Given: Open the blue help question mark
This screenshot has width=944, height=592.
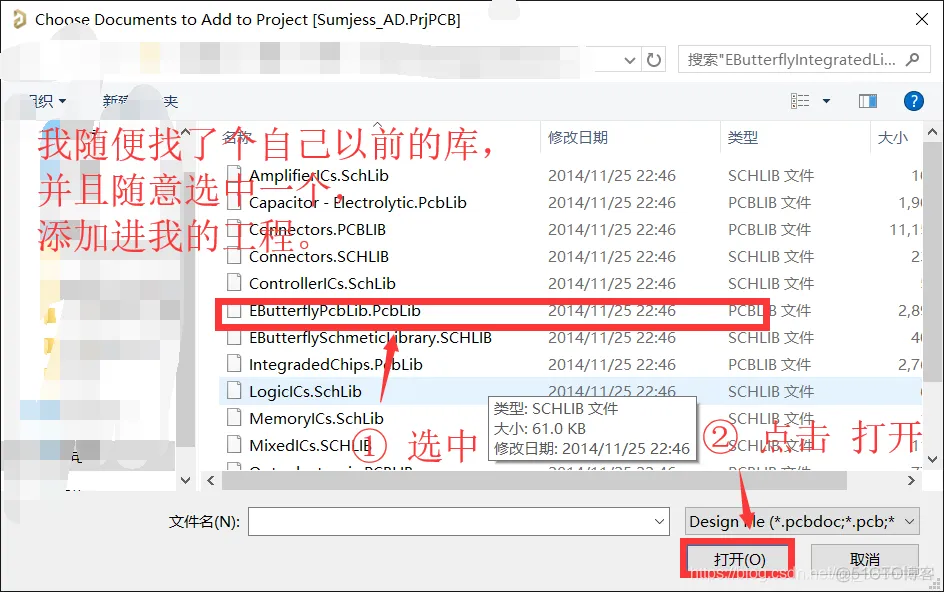Looking at the screenshot, I should tap(913, 101).
